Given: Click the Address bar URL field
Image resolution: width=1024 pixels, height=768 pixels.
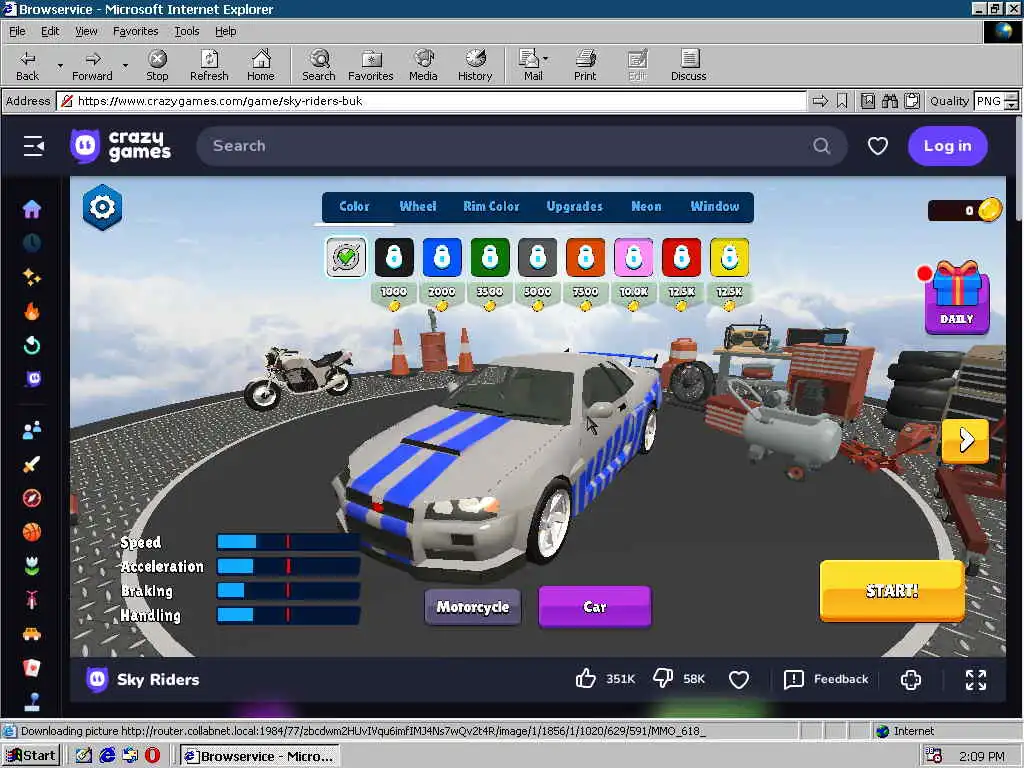Looking at the screenshot, I should [x=432, y=101].
